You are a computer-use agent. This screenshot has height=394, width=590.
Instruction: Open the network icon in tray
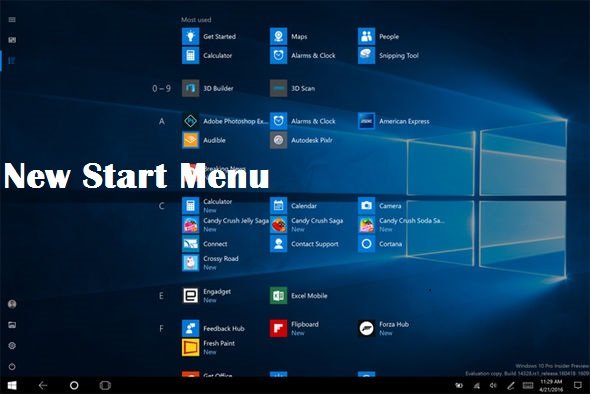pos(476,385)
